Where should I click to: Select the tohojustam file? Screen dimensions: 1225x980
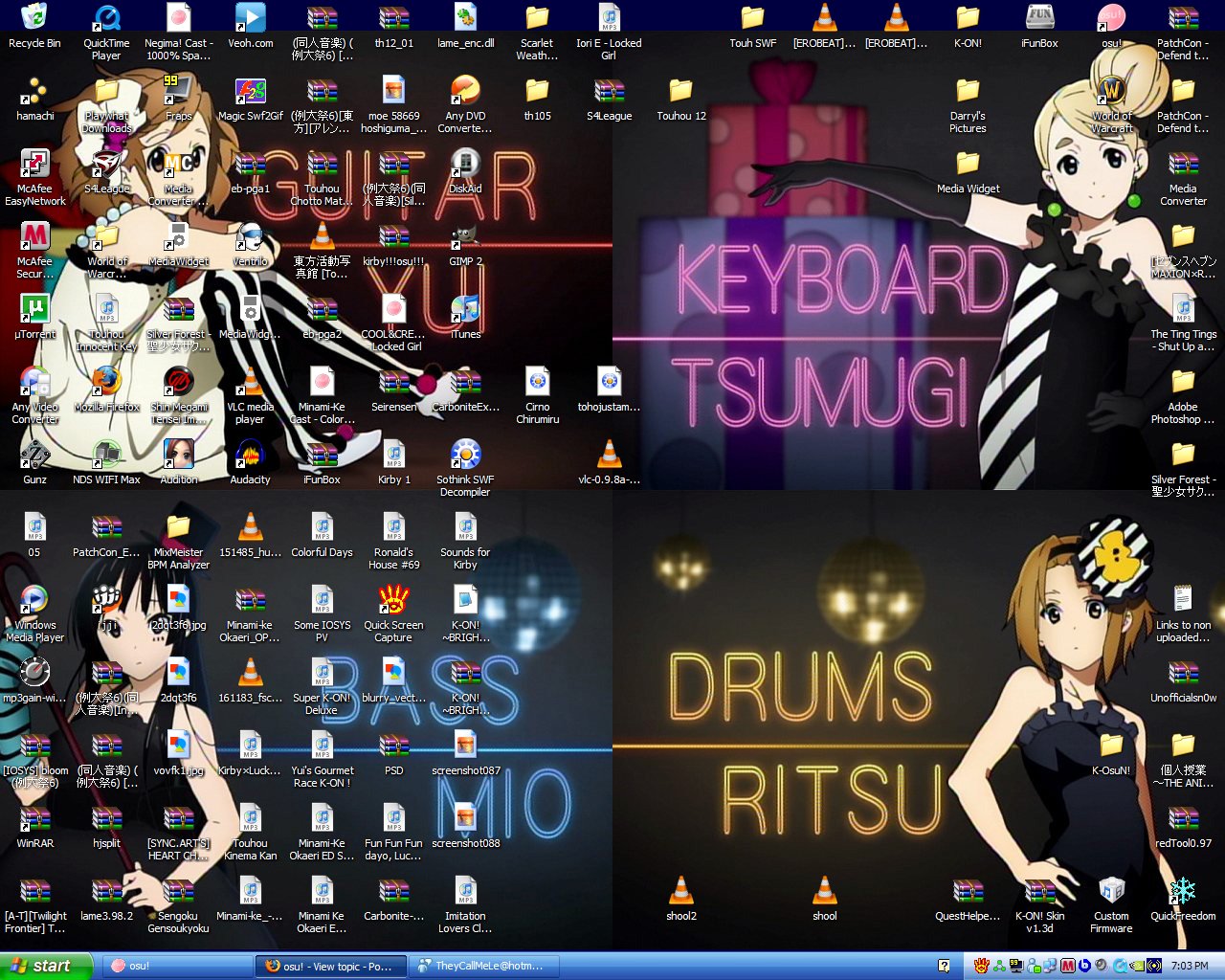(x=609, y=390)
